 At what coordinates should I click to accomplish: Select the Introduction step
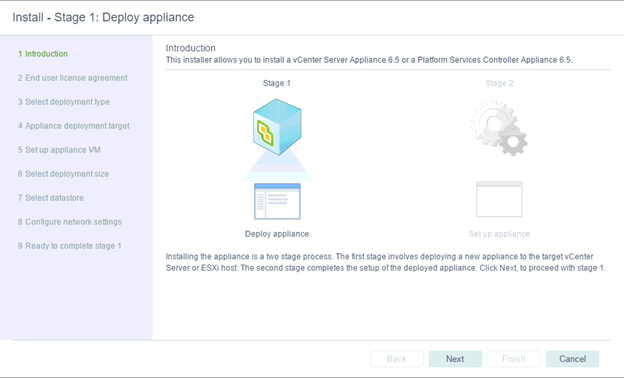[43, 54]
